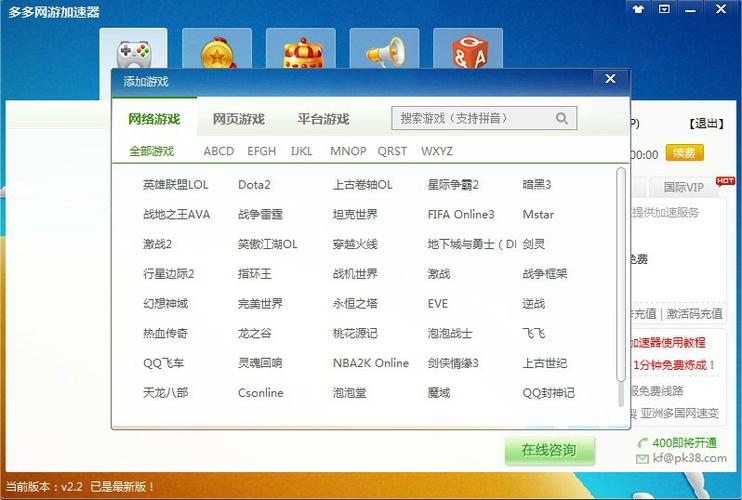Image resolution: width=742 pixels, height=500 pixels.
Task: Select game Csonline
Action: click(x=260, y=393)
